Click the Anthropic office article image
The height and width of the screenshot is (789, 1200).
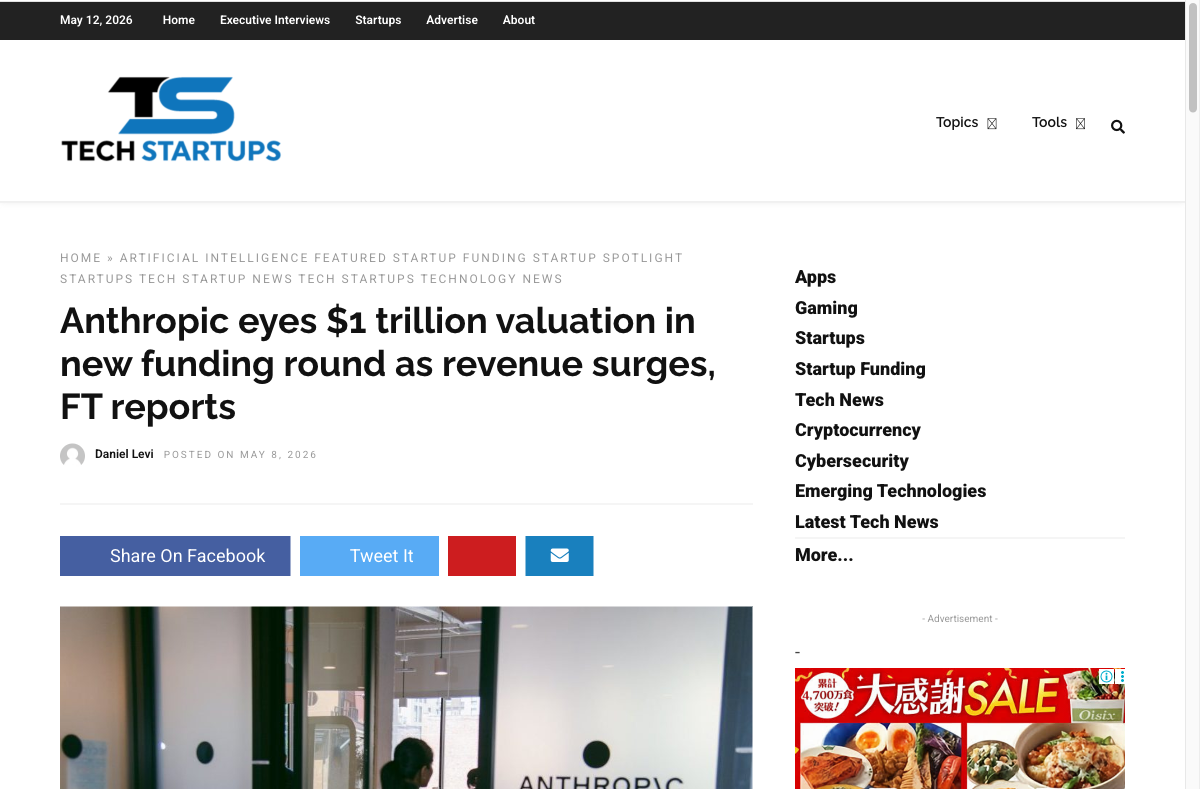(x=406, y=697)
